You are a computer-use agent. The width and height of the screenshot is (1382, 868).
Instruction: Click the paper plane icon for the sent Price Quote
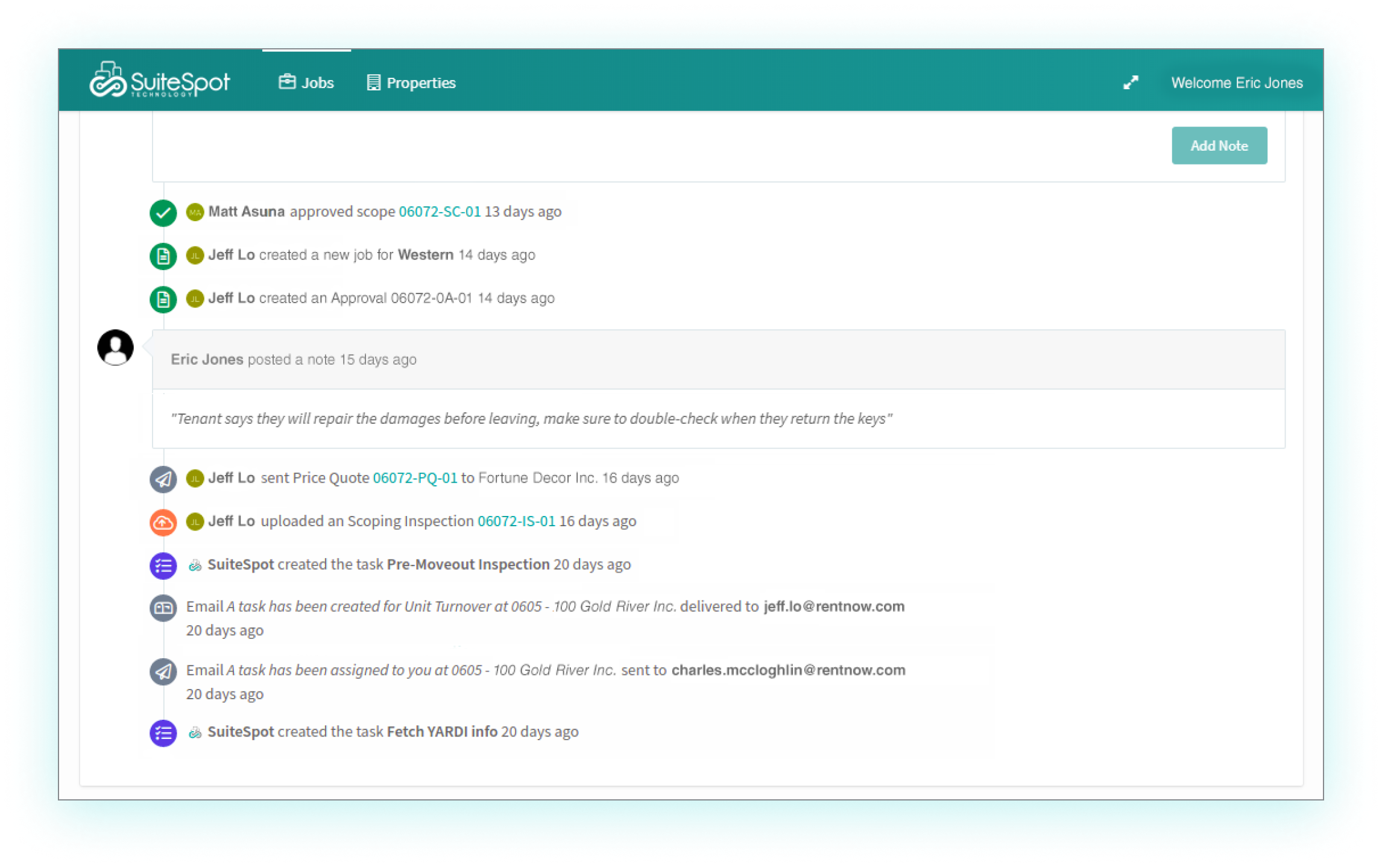[162, 479]
